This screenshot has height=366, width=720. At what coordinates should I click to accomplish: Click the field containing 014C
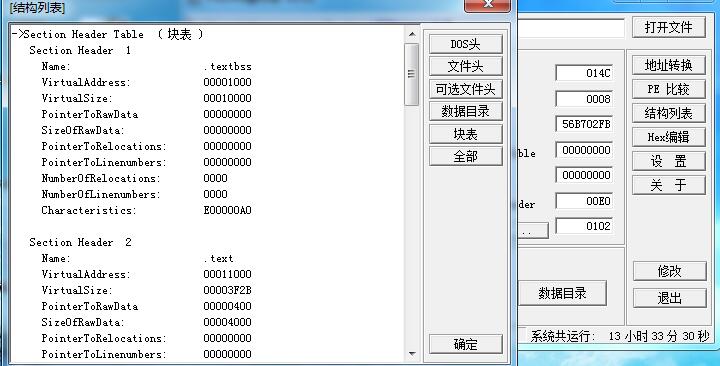coord(584,73)
